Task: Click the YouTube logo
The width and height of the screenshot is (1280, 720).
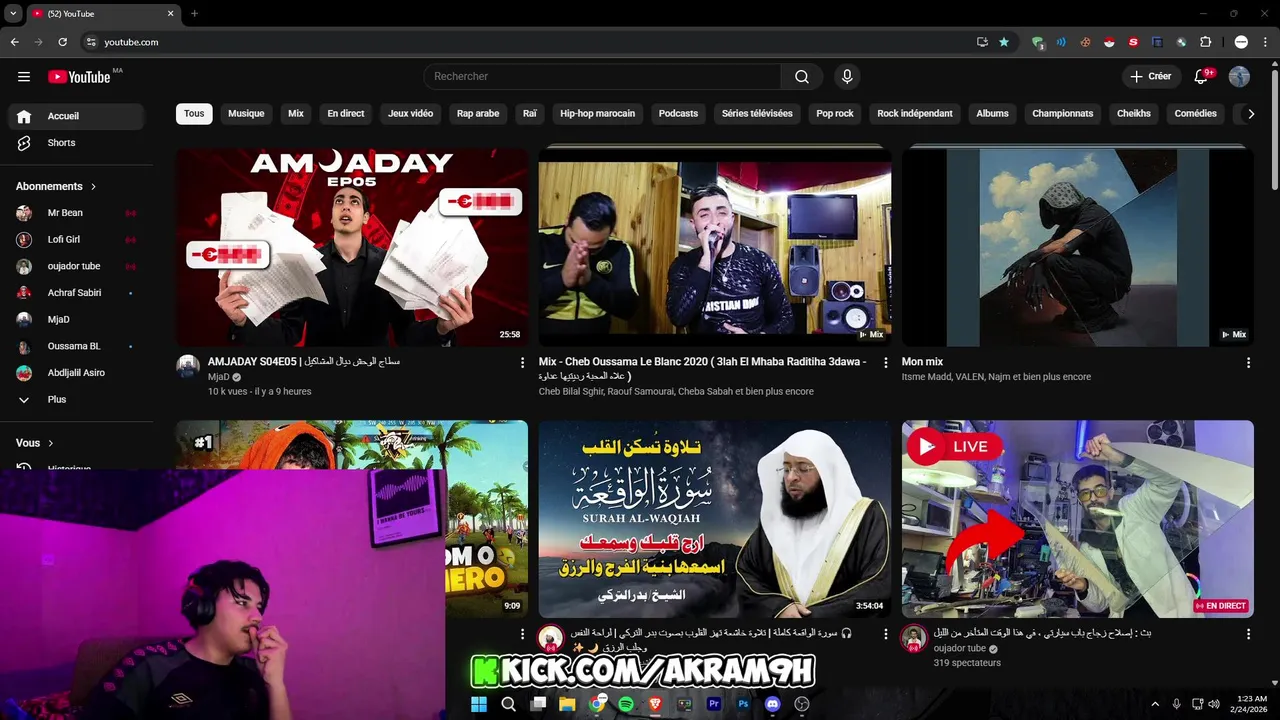Action: (x=79, y=77)
